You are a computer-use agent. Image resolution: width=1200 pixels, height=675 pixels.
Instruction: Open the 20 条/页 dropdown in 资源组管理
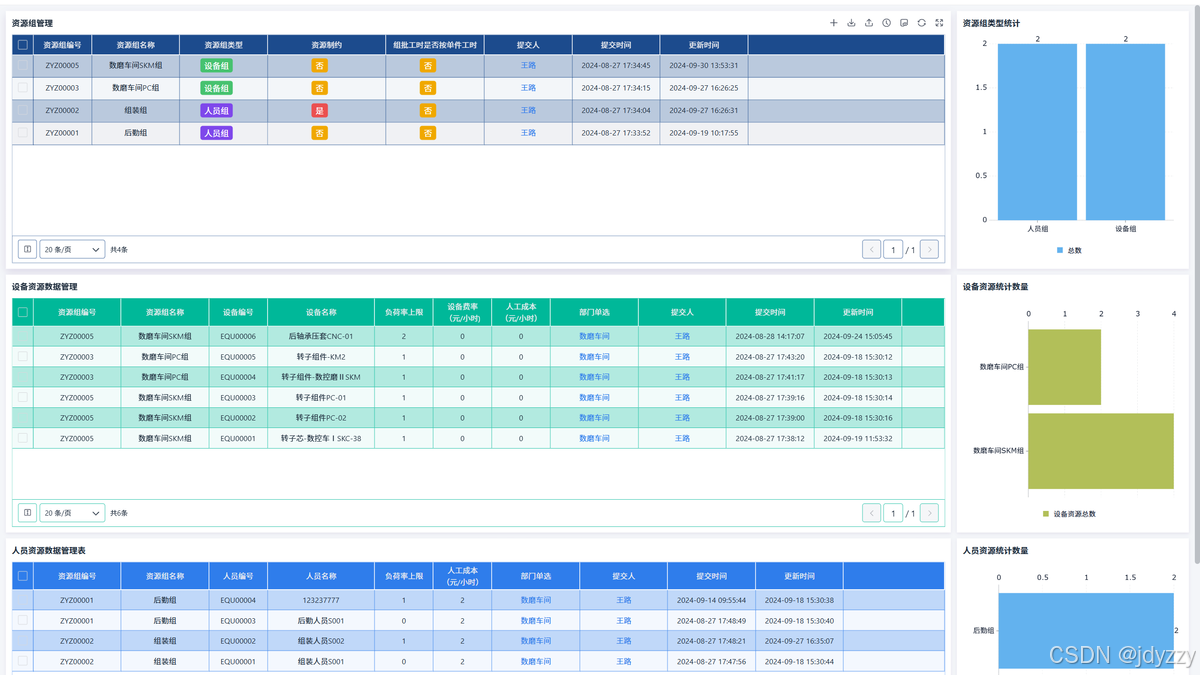[x=73, y=249]
